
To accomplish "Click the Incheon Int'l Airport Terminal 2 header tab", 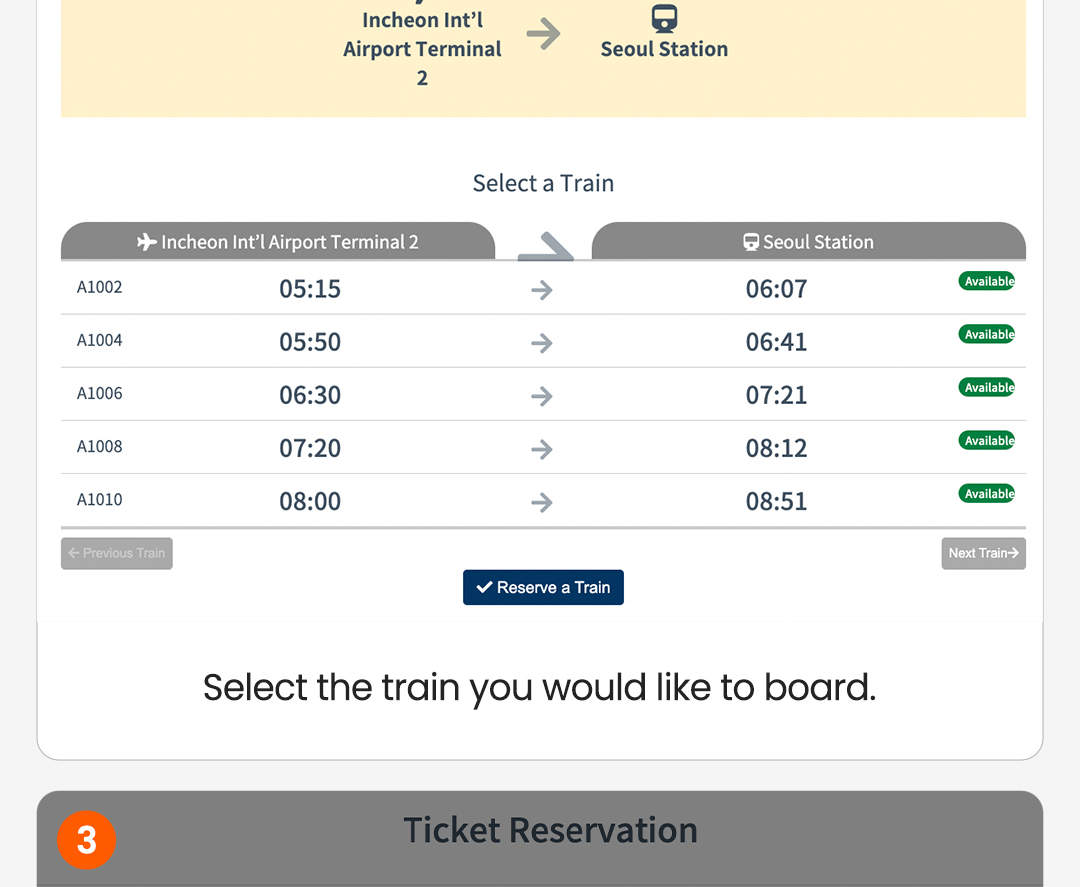I will (x=277, y=241).
